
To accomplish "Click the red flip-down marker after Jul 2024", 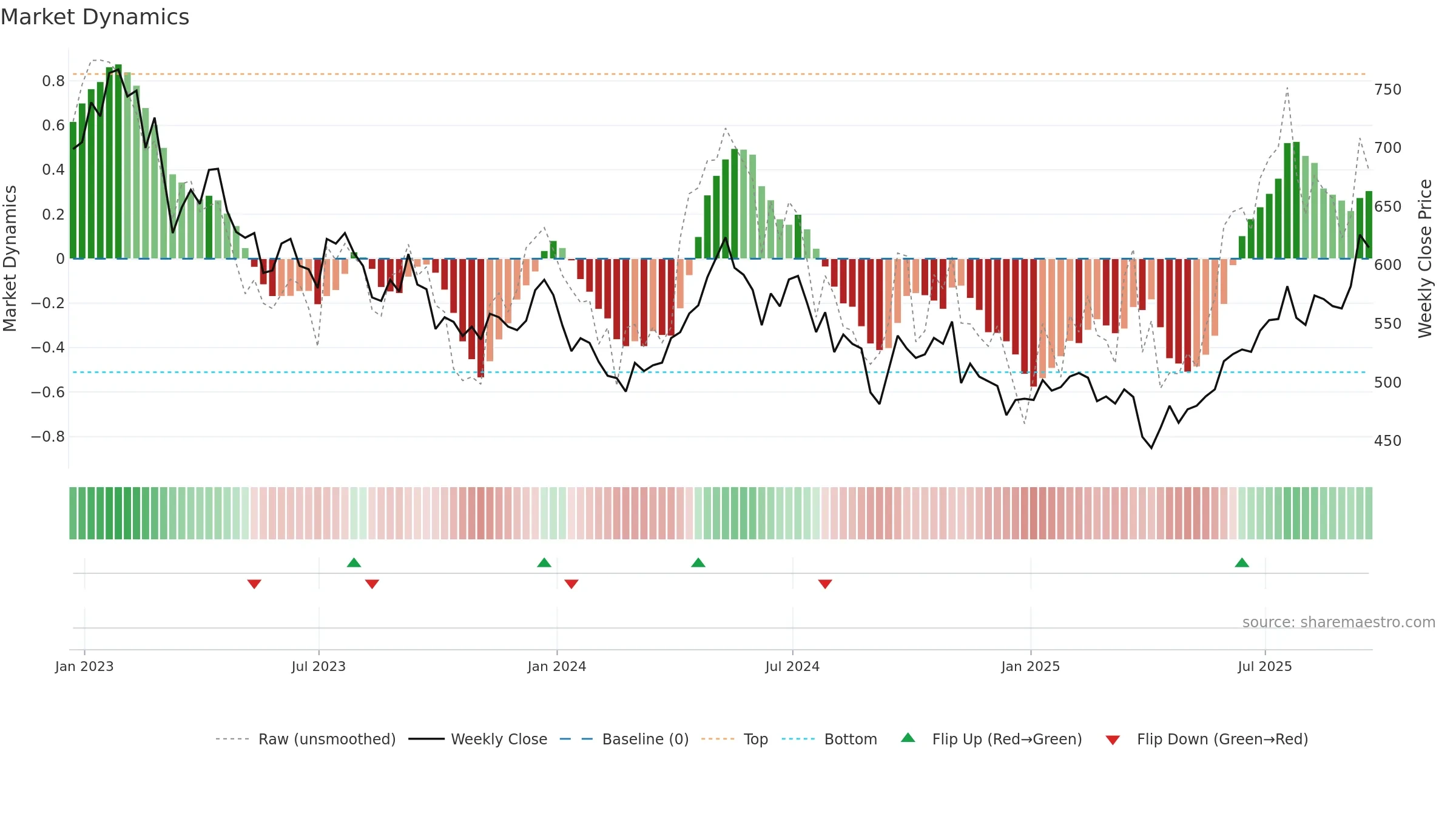I will pyautogui.click(x=825, y=584).
